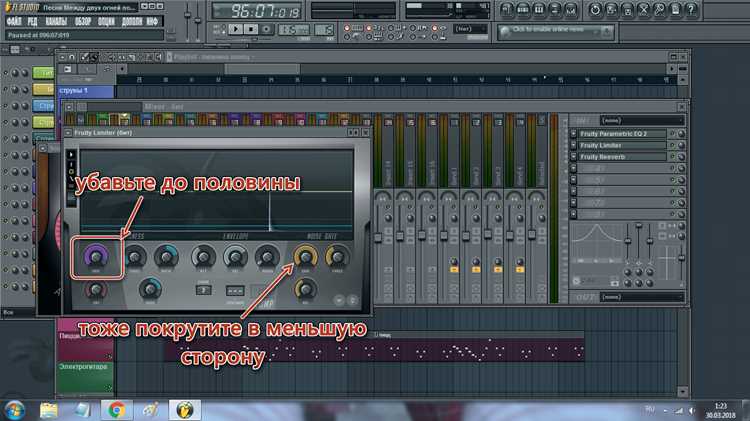The height and width of the screenshot is (421, 750).
Task: Open the ФАЙЛ menu
Action: point(14,22)
